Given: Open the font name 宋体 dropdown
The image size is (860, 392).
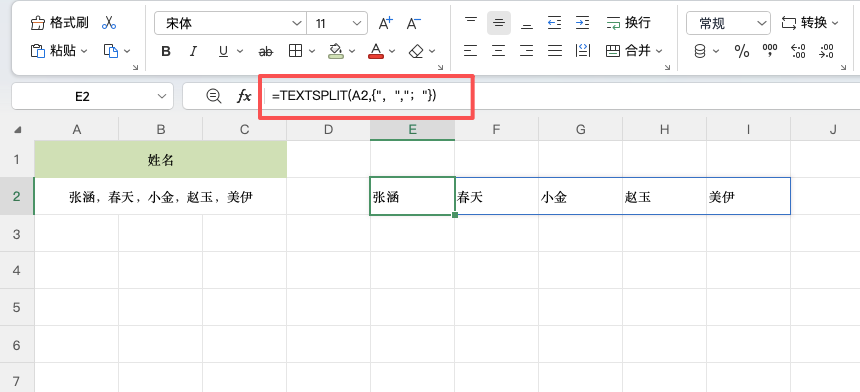Looking at the screenshot, I should [297, 24].
